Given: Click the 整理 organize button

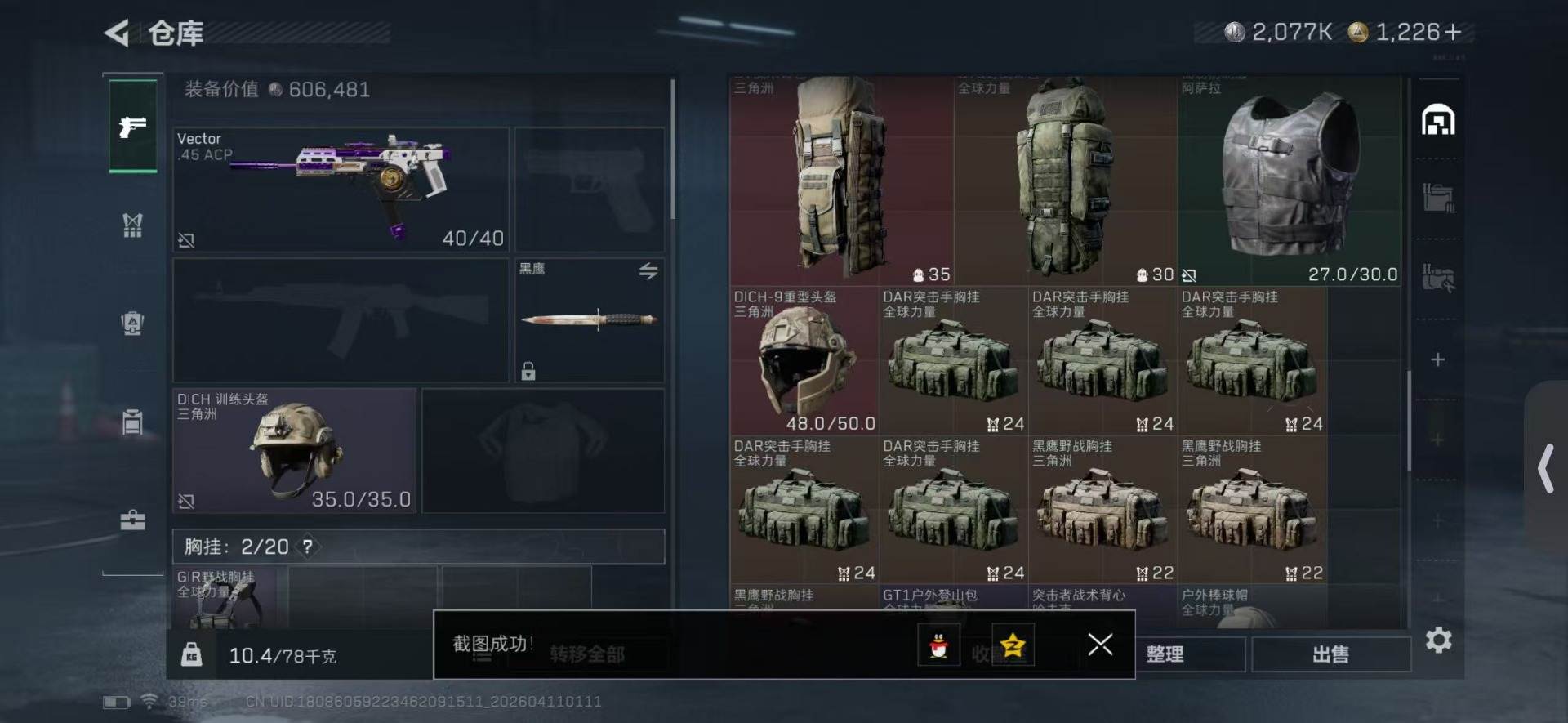Looking at the screenshot, I should coord(1165,654).
